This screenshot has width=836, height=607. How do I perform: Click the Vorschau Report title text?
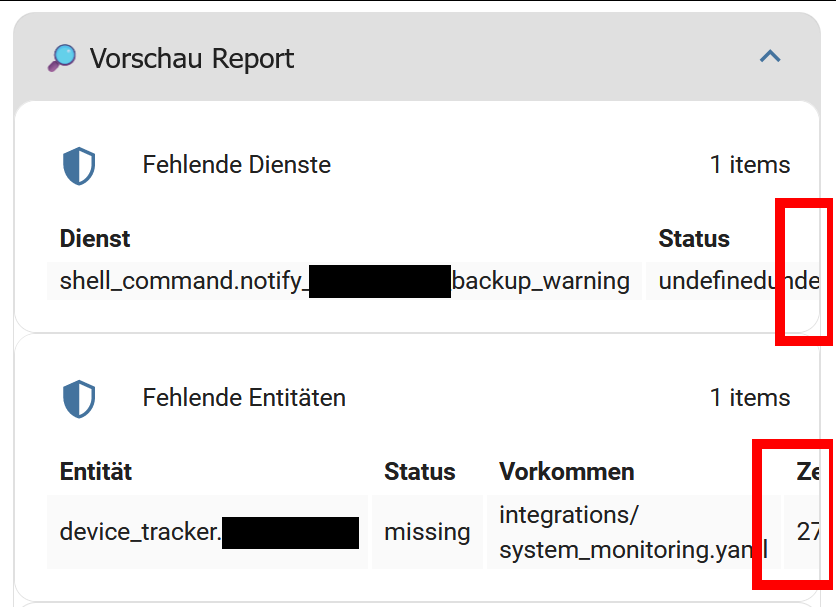click(x=192, y=58)
